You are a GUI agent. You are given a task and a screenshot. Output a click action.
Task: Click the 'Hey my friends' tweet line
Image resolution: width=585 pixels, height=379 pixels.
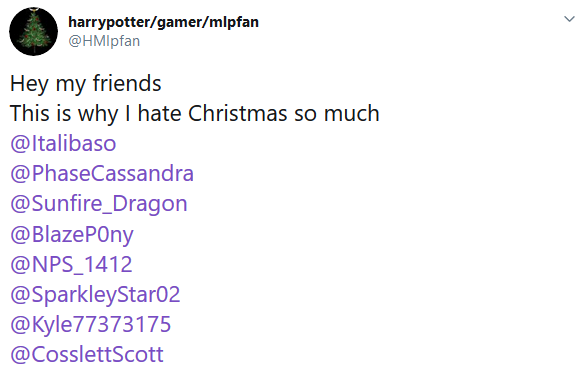(x=85, y=84)
